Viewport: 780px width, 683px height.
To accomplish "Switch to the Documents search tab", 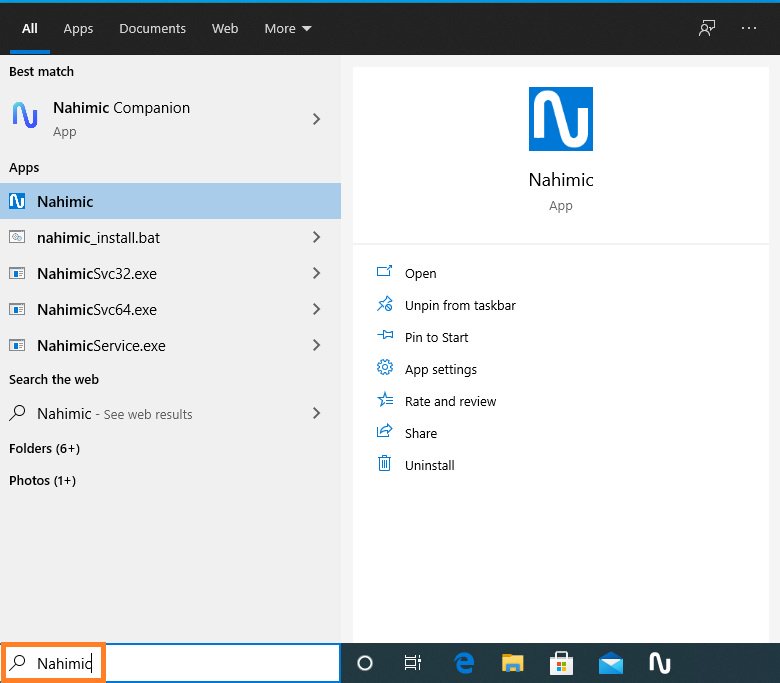I will coord(152,29).
